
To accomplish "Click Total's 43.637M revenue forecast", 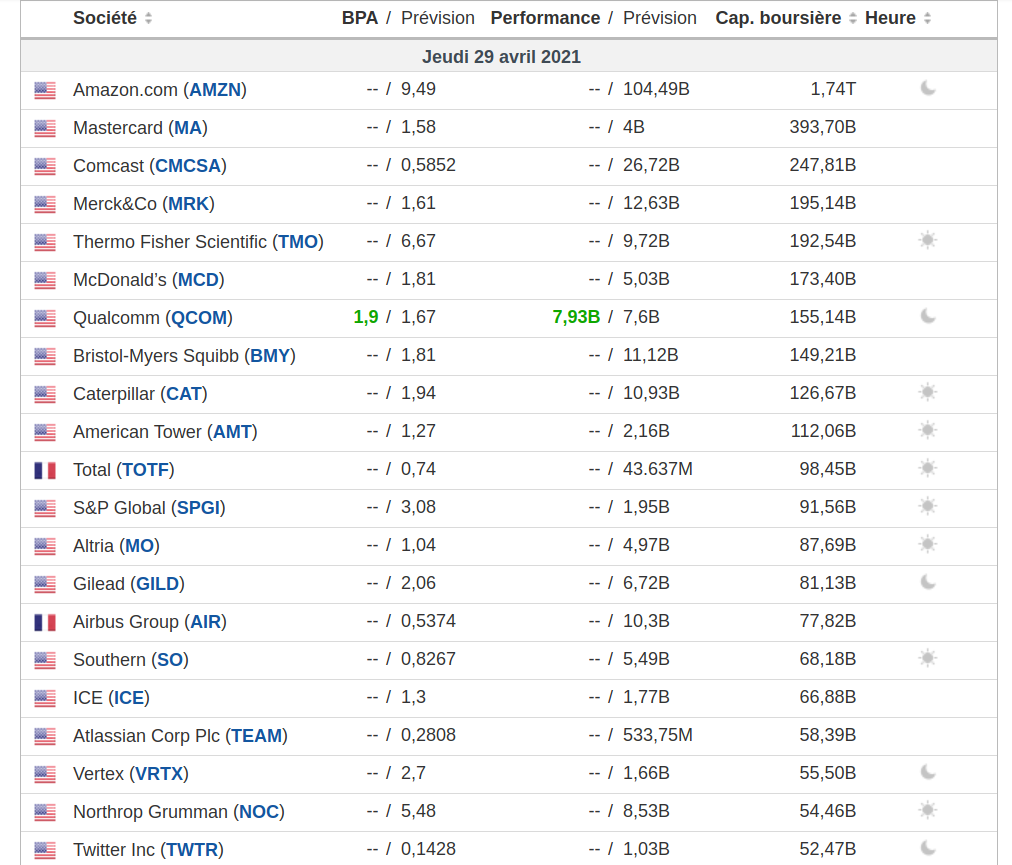I will 658,469.
